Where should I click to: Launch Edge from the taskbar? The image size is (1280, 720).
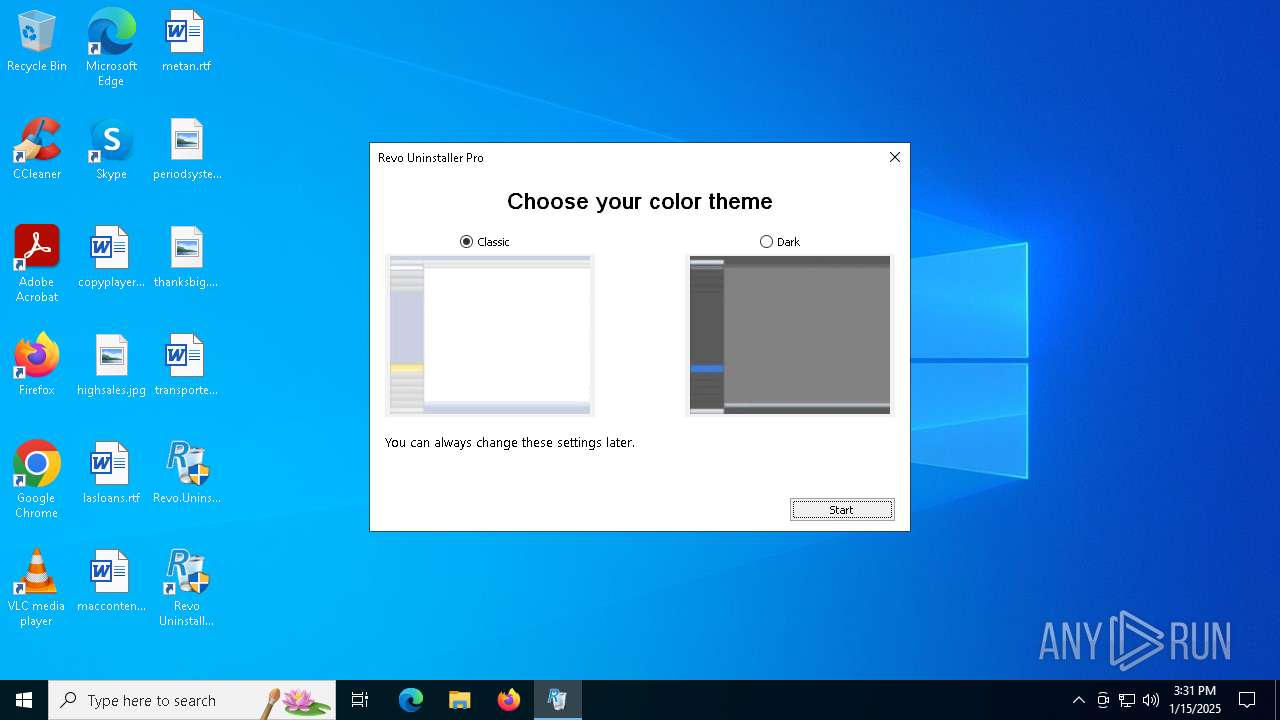(411, 700)
